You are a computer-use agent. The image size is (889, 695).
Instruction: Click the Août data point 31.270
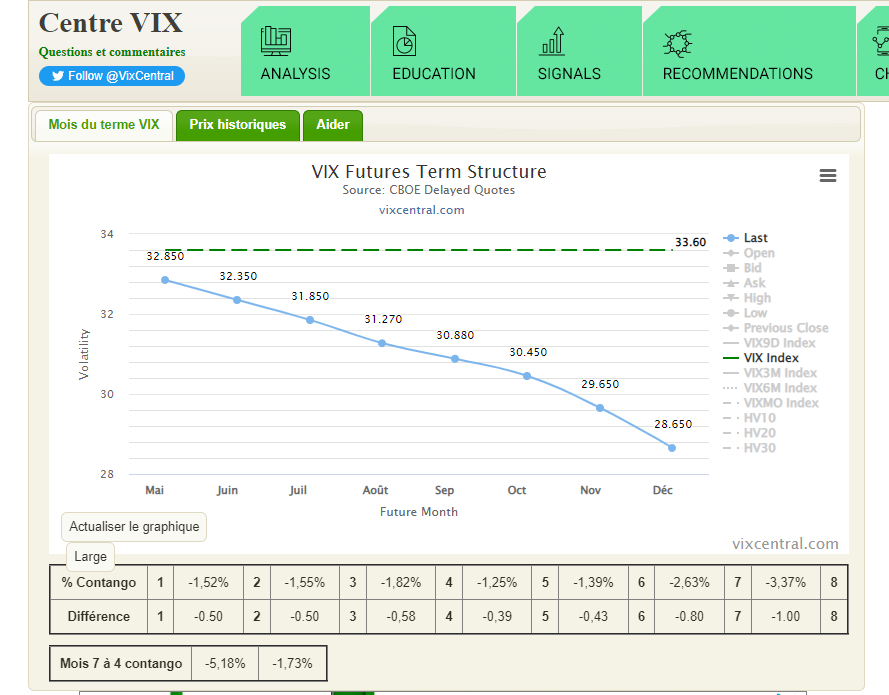382,343
